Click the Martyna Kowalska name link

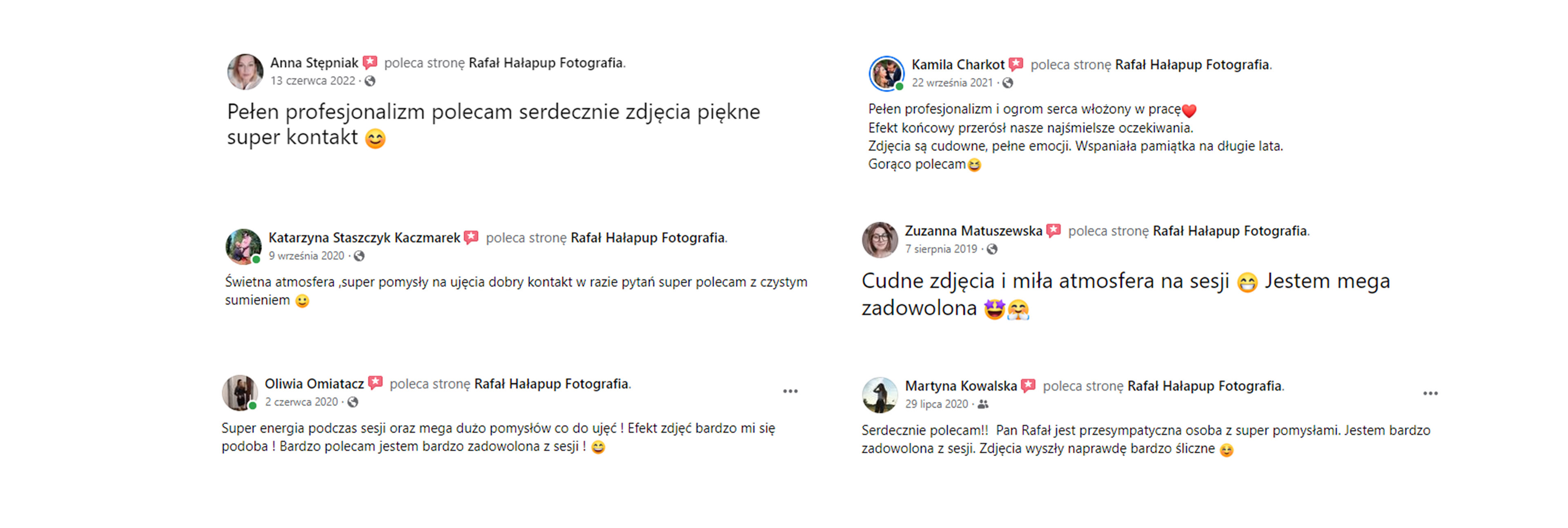pyautogui.click(x=960, y=386)
